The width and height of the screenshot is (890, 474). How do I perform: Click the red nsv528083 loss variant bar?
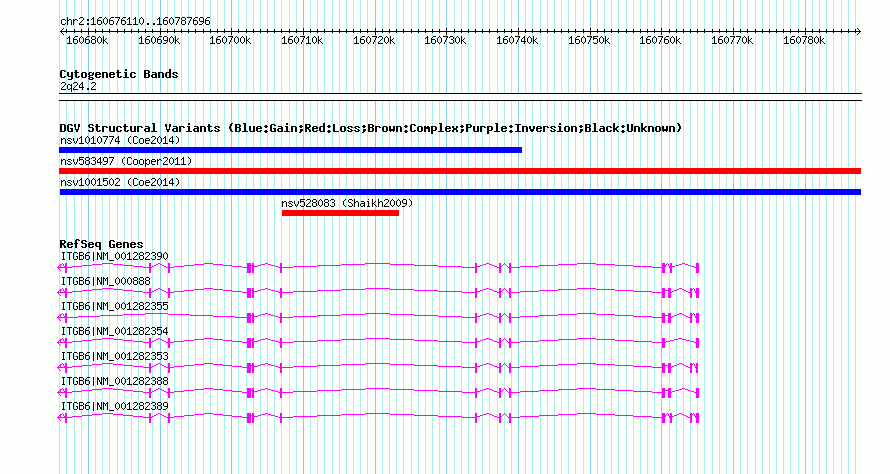pyautogui.click(x=341, y=213)
